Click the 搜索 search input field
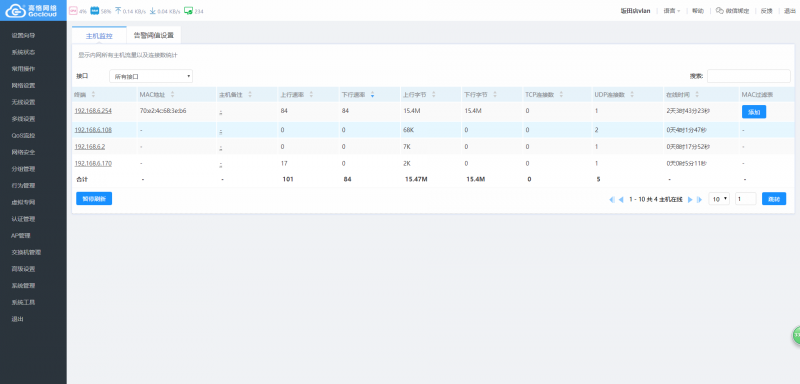This screenshot has height=384, width=800. click(x=748, y=76)
